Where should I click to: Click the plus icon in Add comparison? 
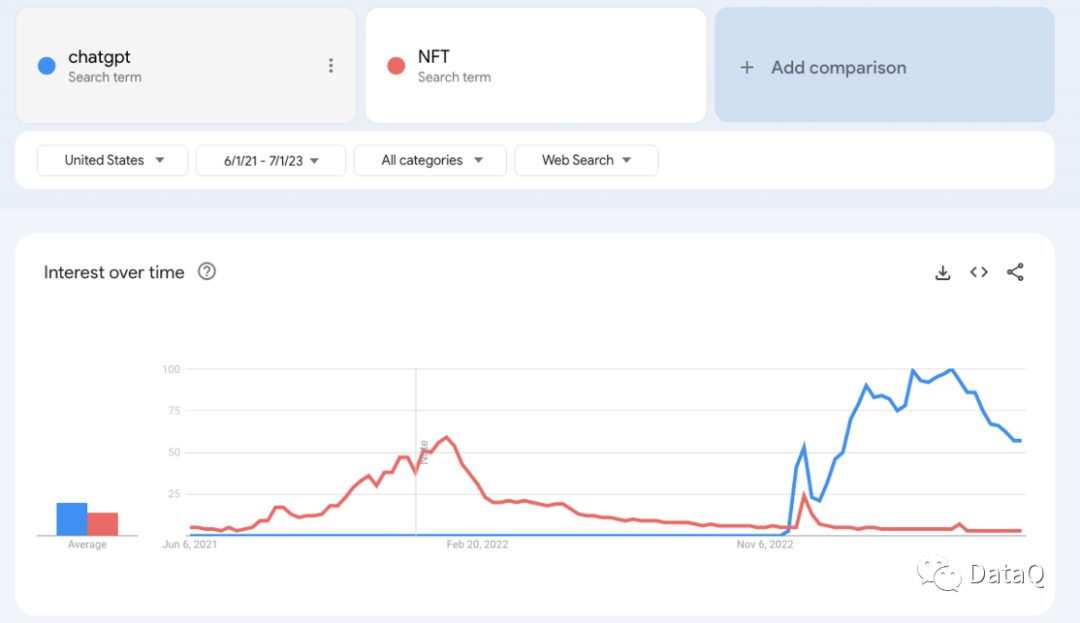pyautogui.click(x=747, y=67)
